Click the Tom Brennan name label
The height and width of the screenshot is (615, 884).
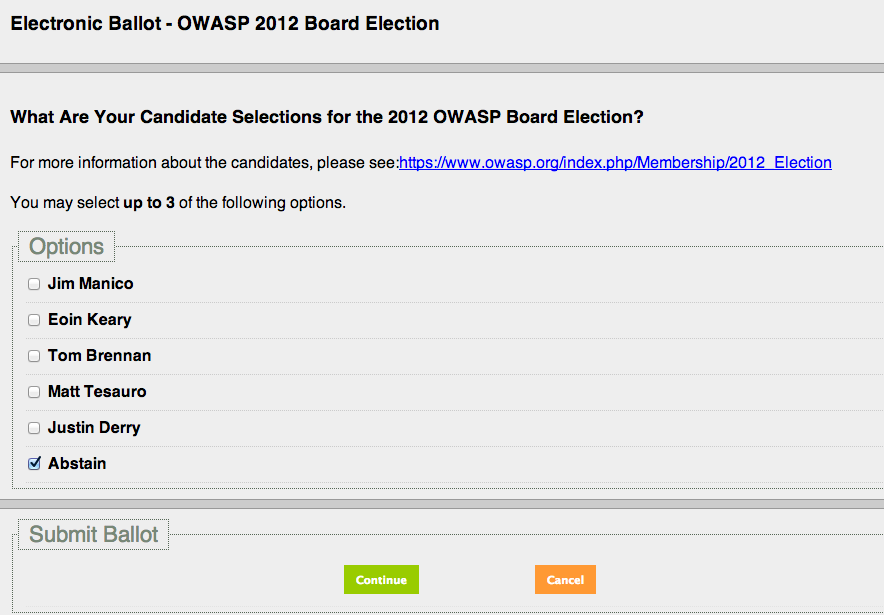pyautogui.click(x=99, y=356)
